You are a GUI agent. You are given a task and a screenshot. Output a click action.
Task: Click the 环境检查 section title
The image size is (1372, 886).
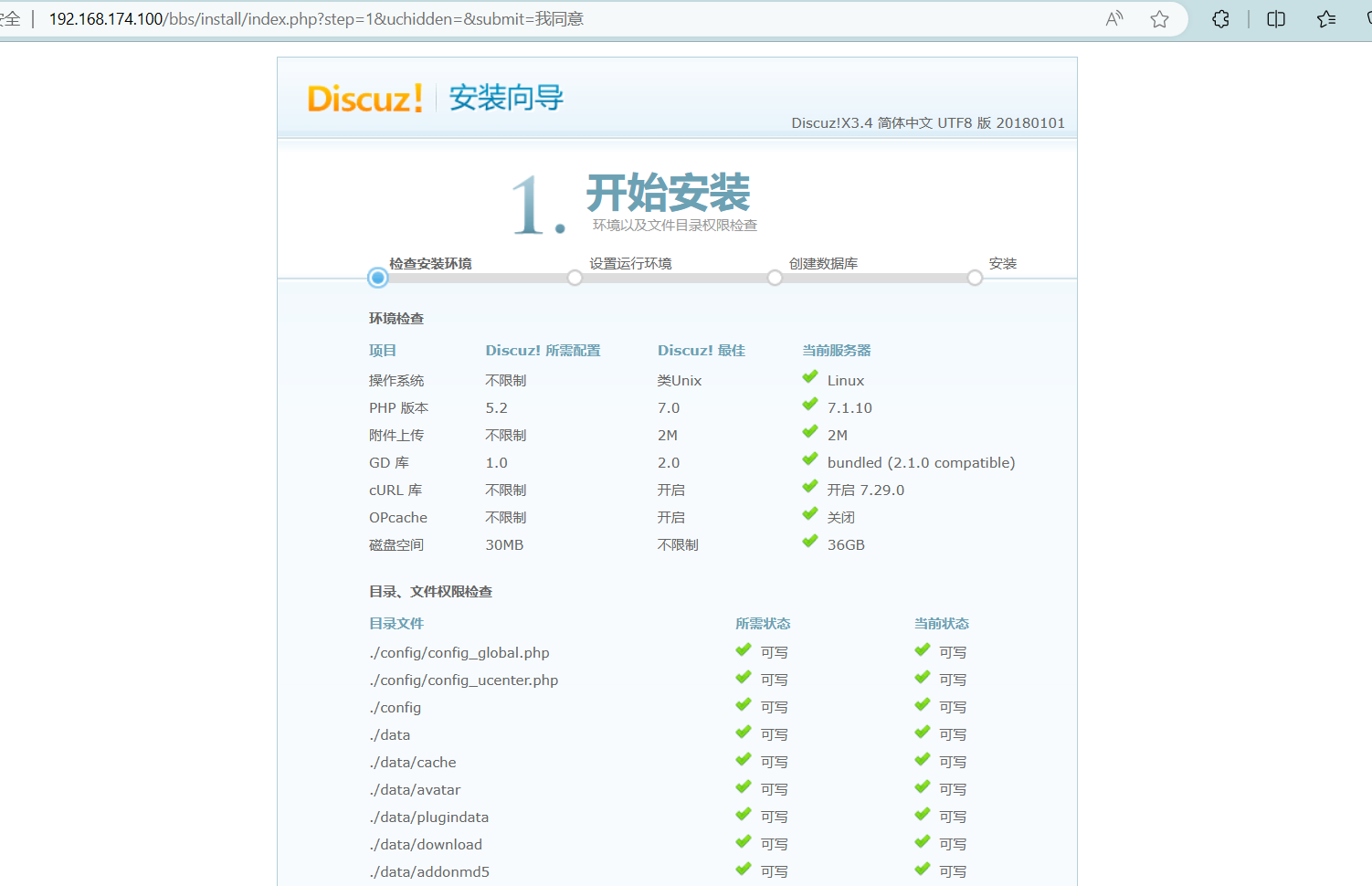pyautogui.click(x=396, y=319)
